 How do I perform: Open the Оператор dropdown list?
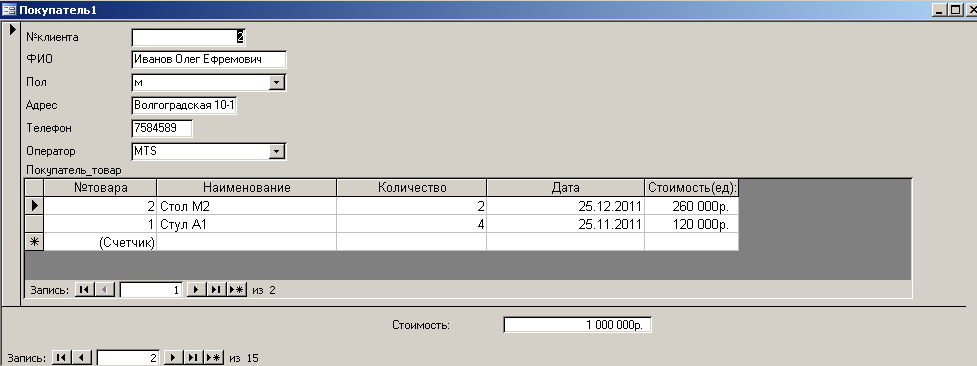coord(277,151)
